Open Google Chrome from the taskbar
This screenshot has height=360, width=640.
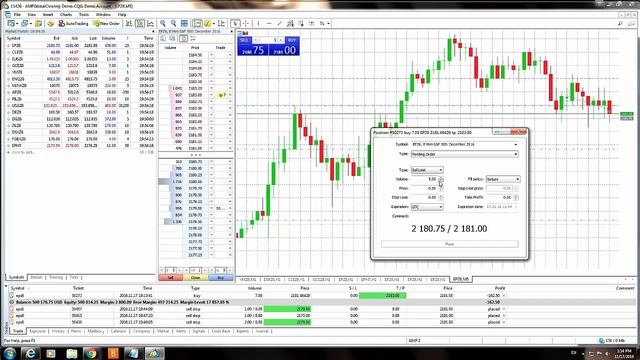click(x=91, y=353)
